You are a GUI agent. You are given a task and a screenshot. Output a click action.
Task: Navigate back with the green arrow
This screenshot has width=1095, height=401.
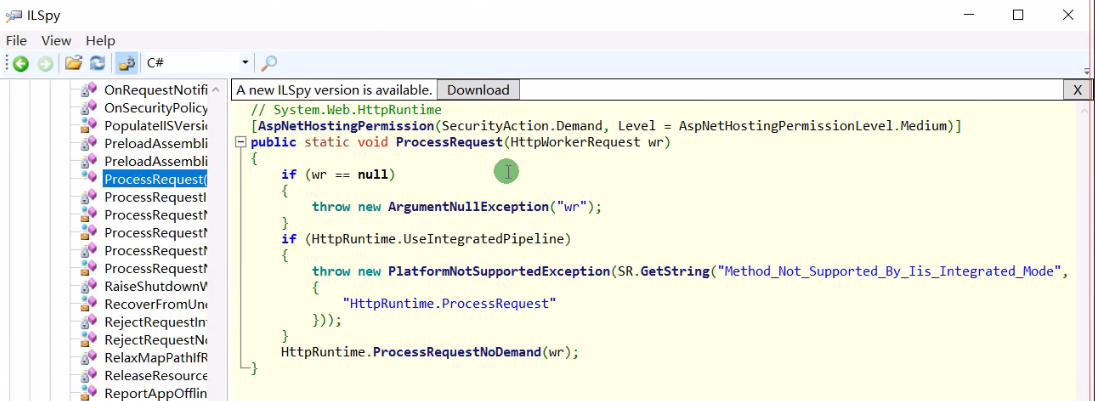(21, 64)
